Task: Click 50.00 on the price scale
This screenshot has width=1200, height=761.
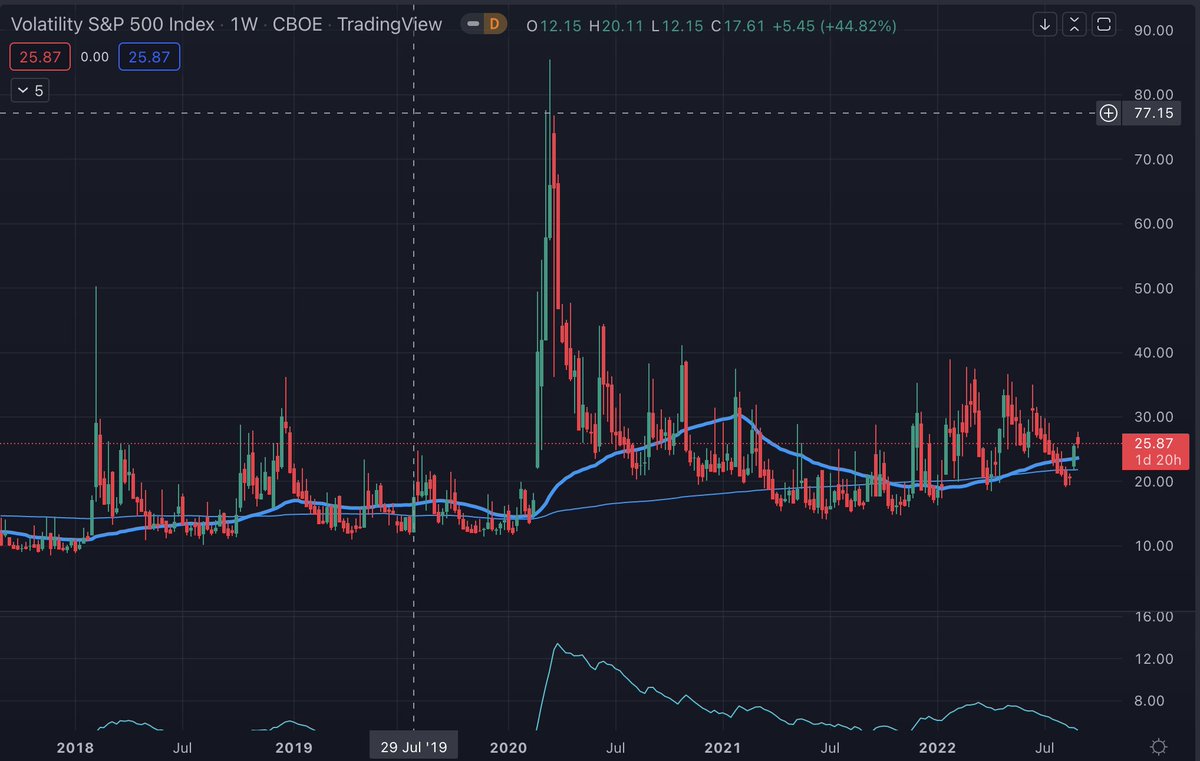Action: (x=1153, y=288)
